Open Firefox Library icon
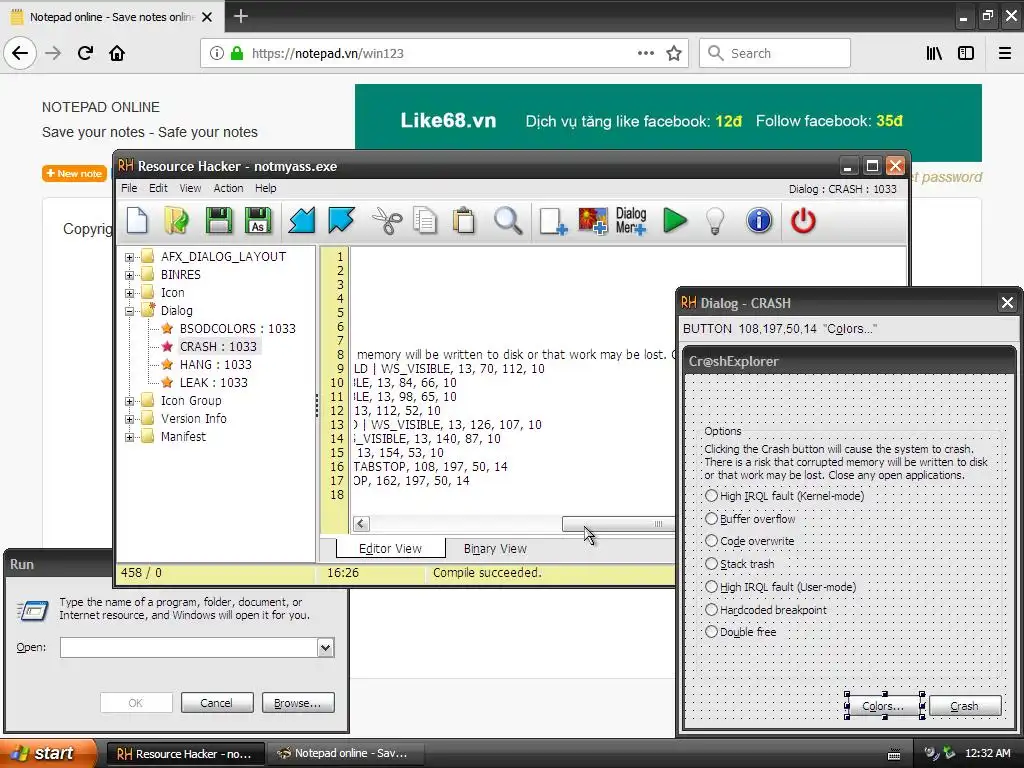 (x=934, y=54)
